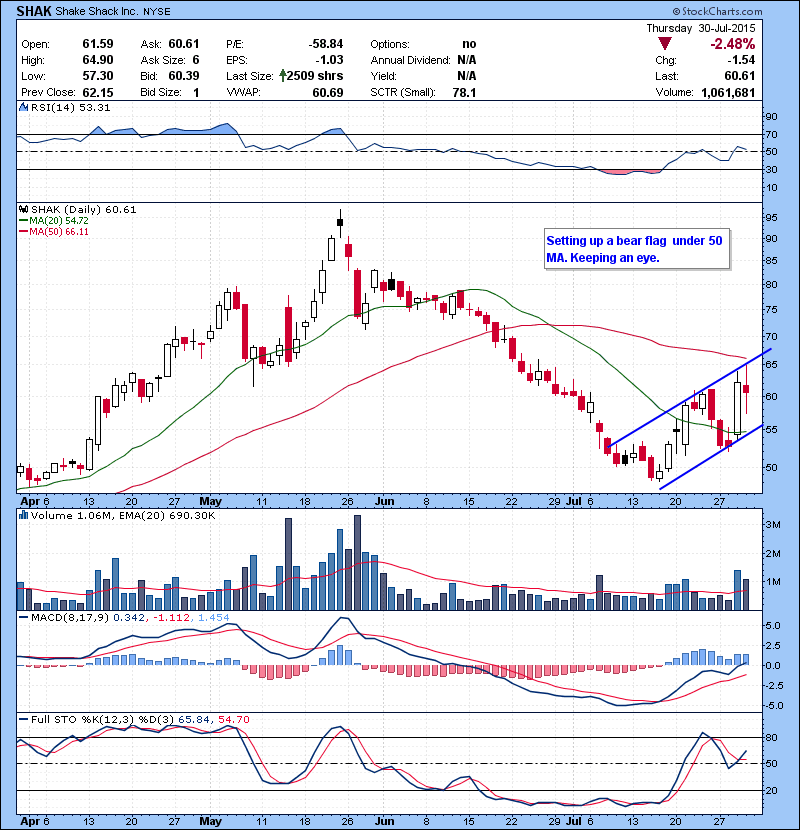
Task: Click the MACD value 0.342
Action: (129, 617)
